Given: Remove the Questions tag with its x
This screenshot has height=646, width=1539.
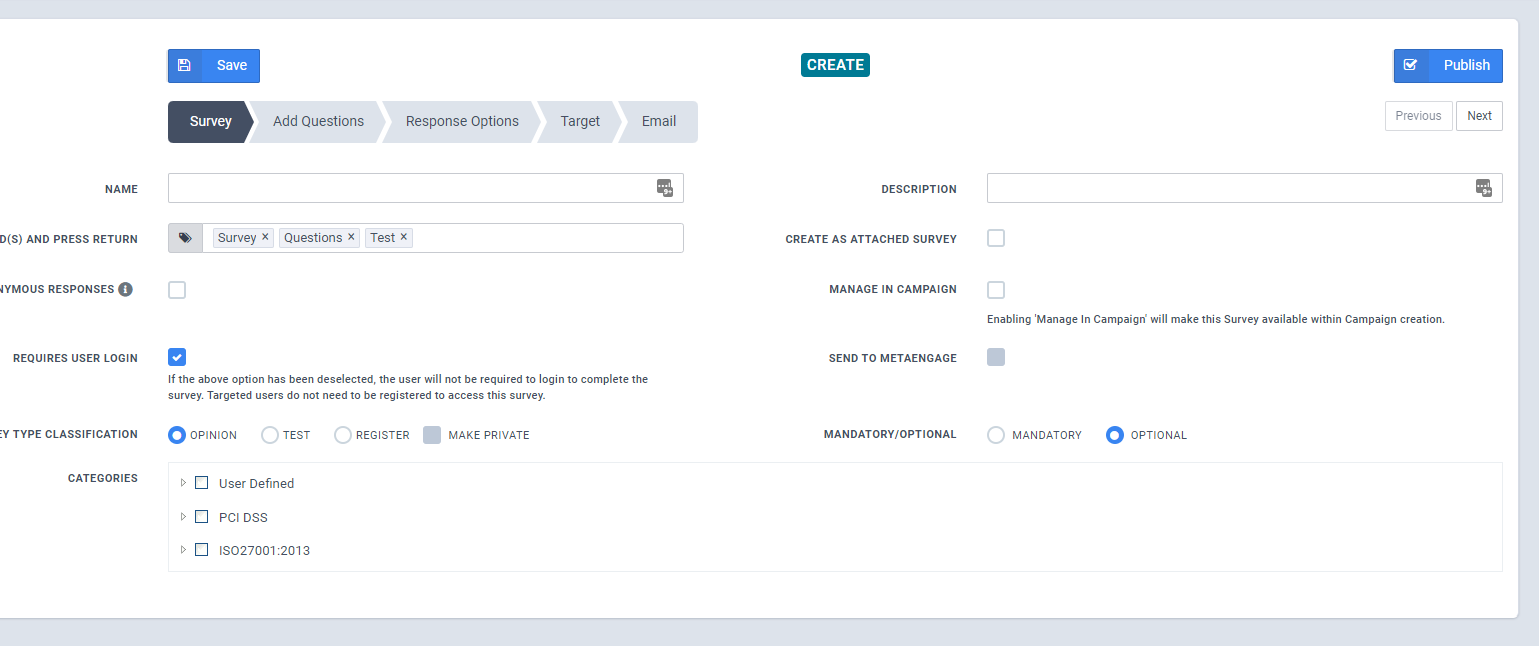Looking at the screenshot, I should pos(351,237).
